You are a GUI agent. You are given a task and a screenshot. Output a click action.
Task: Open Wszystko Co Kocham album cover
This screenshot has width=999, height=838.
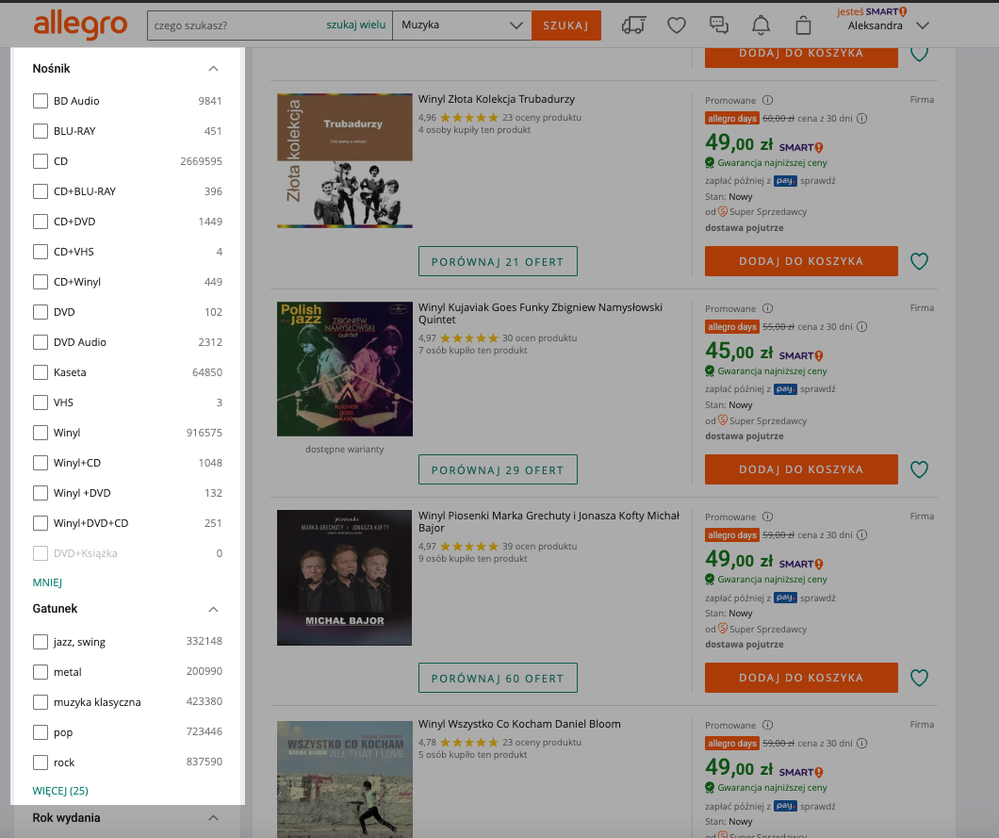tap(345, 779)
